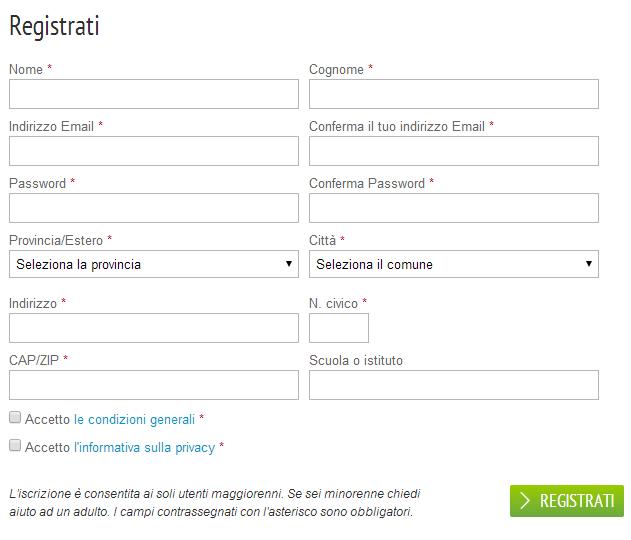Click the Scuola o istituto field
The image size is (631, 540).
click(454, 385)
